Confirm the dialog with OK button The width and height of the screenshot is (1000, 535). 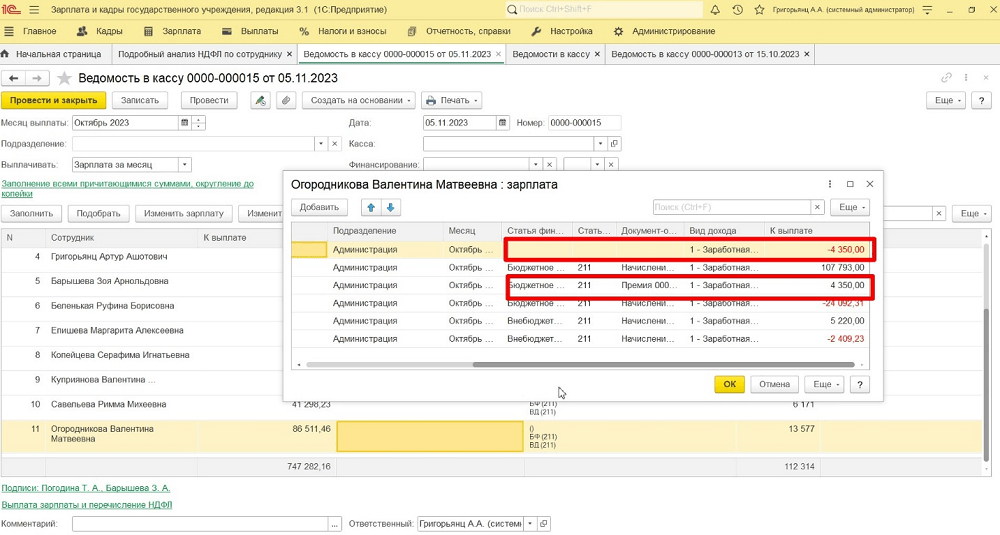point(729,384)
